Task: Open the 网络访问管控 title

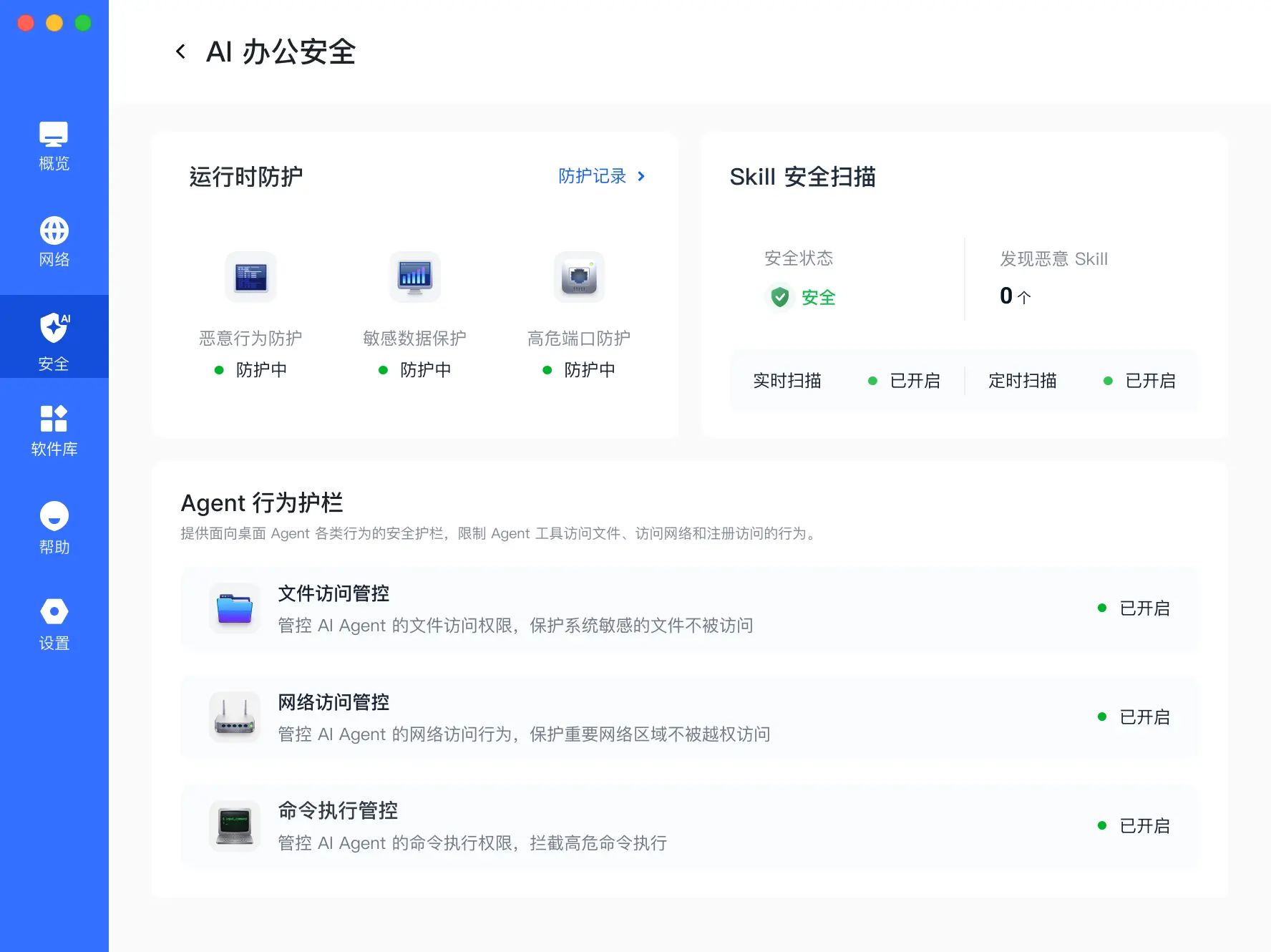Action: (333, 702)
